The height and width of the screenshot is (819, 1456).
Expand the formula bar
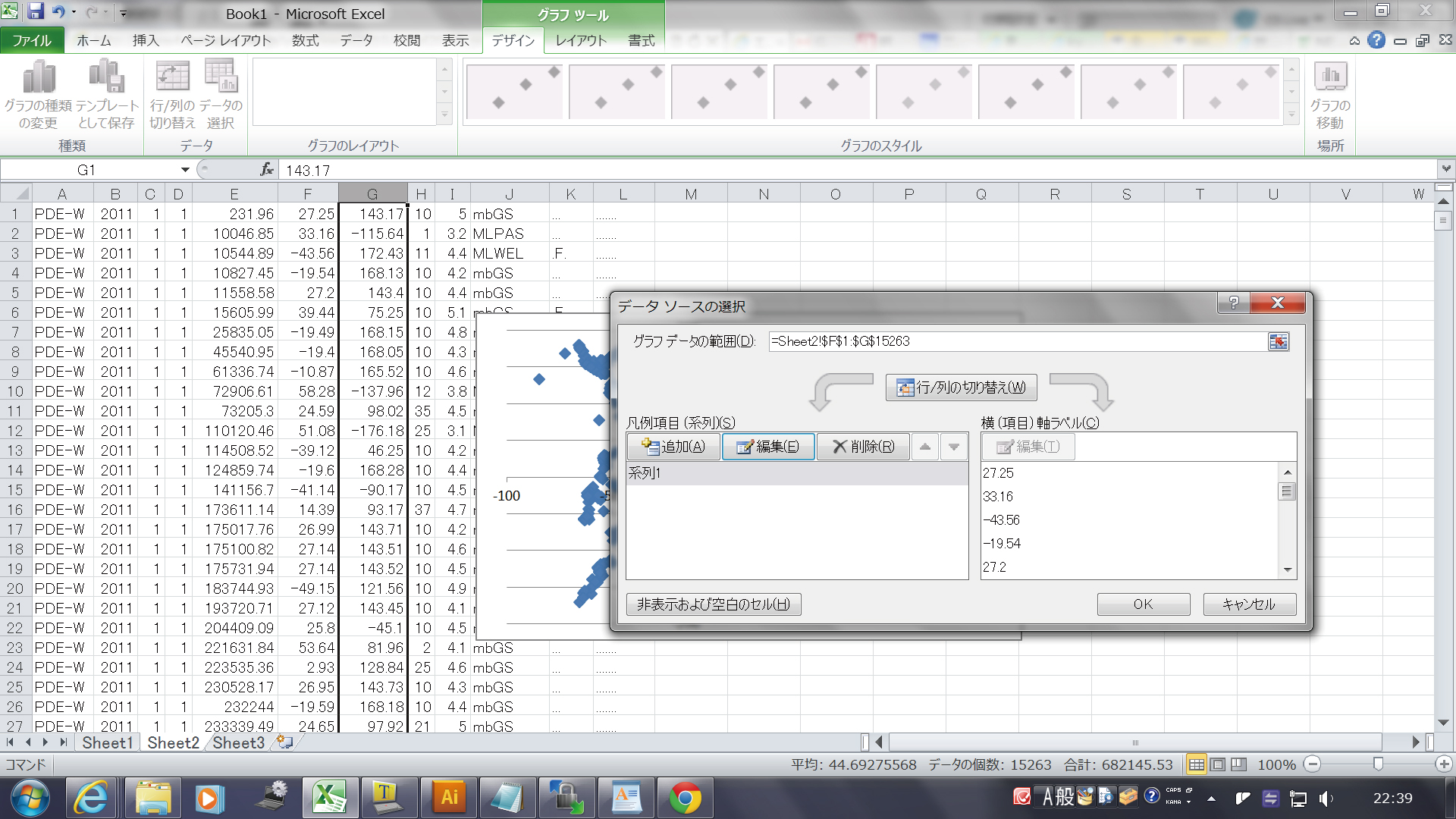coord(1446,168)
